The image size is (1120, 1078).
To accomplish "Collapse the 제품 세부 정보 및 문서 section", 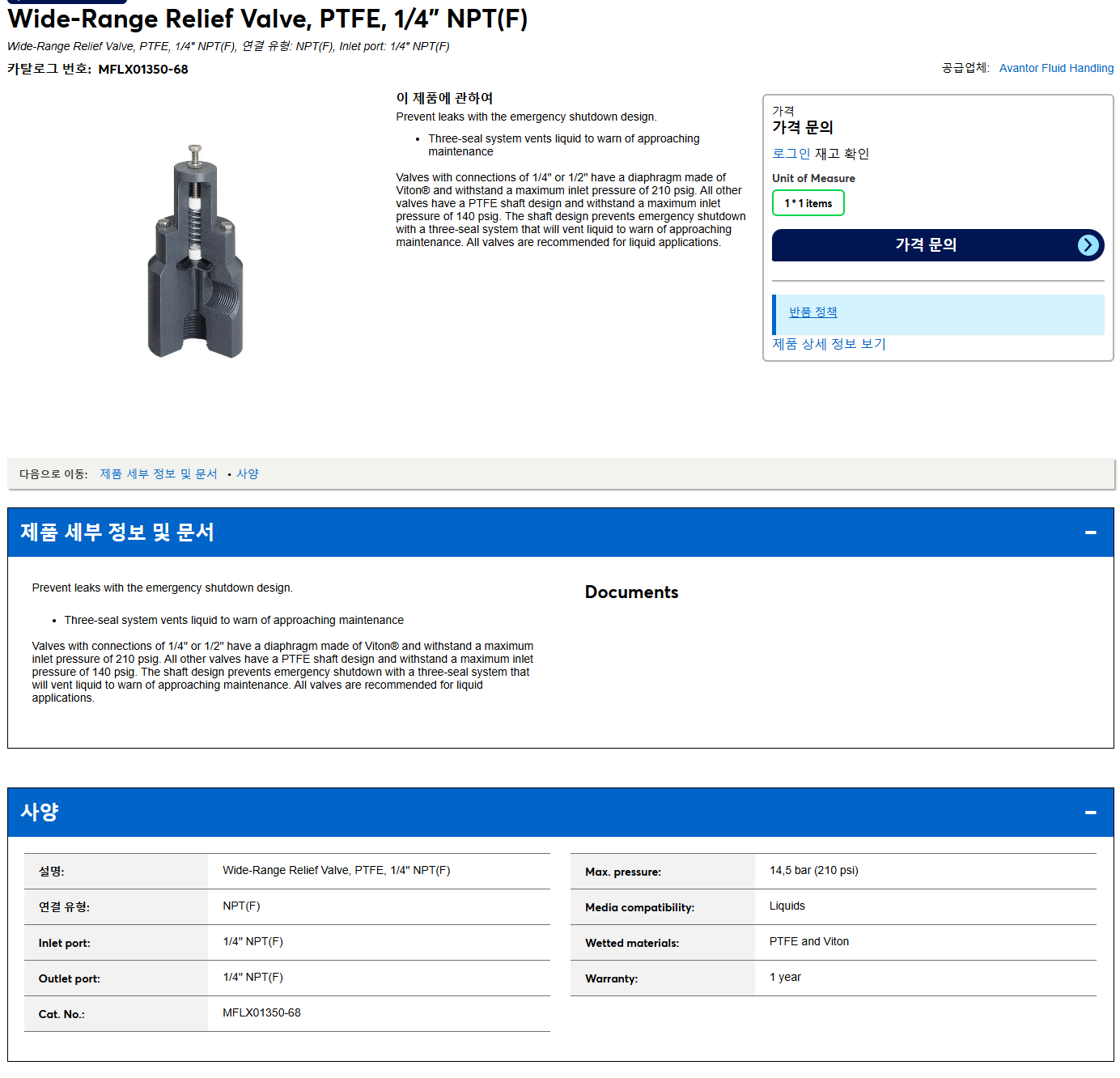I will (x=1090, y=532).
